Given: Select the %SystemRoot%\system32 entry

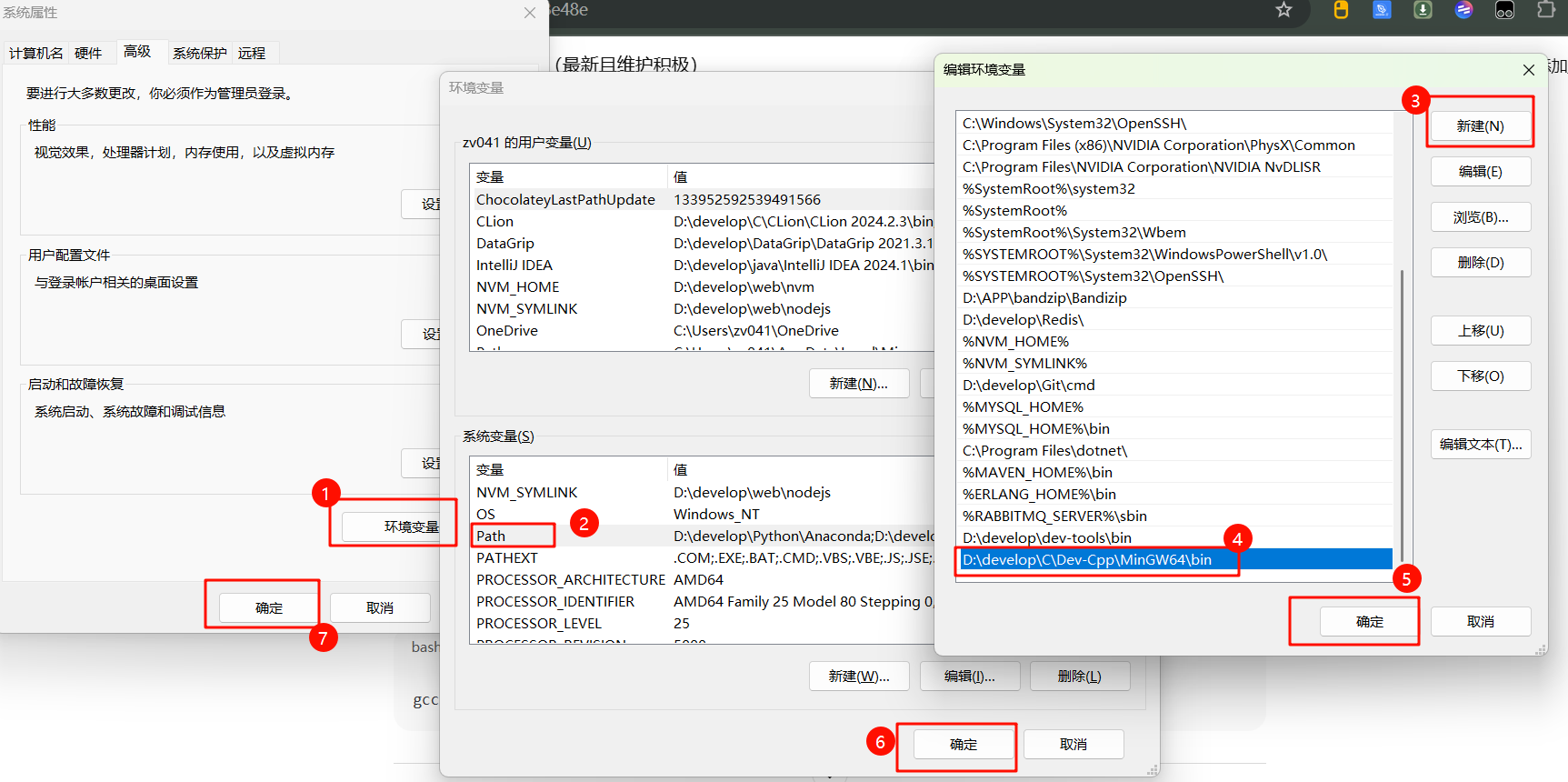Looking at the screenshot, I should point(1174,189).
